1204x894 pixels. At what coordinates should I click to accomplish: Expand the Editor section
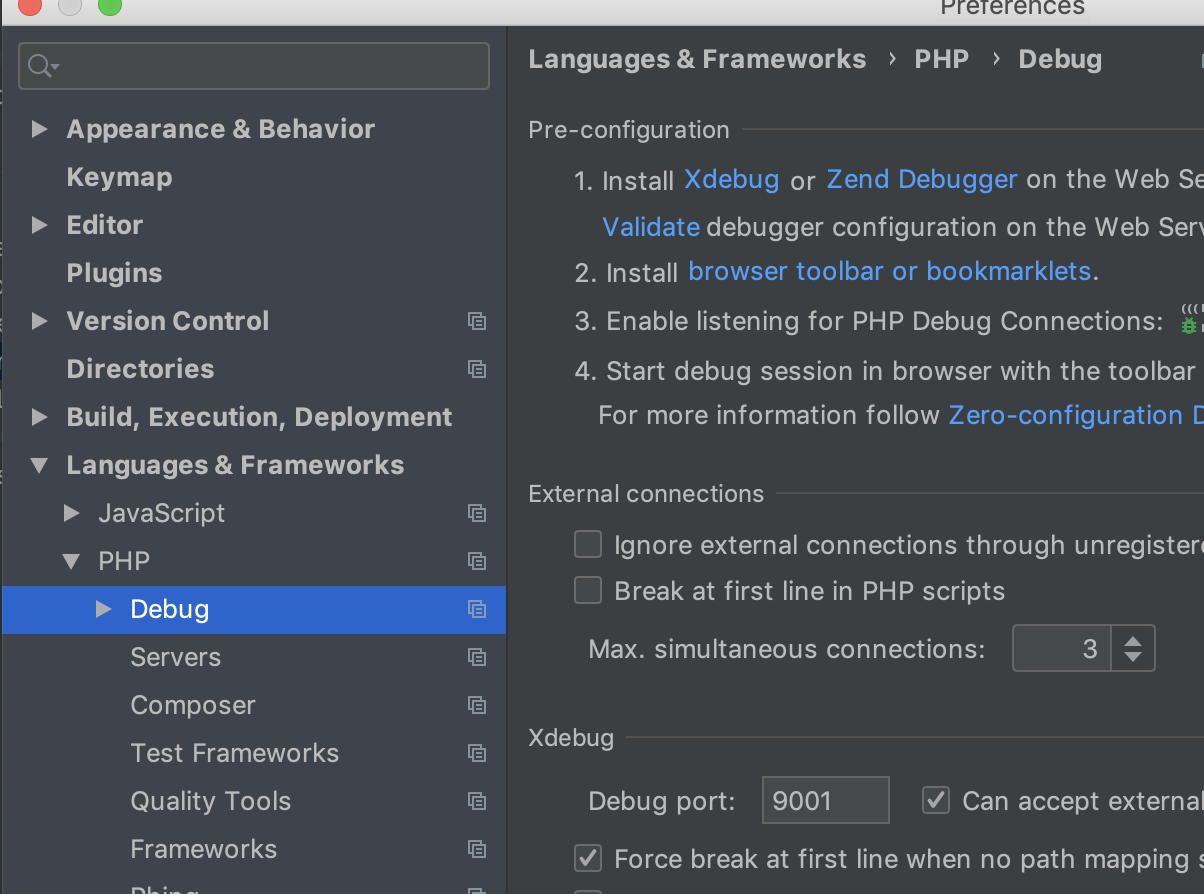40,225
